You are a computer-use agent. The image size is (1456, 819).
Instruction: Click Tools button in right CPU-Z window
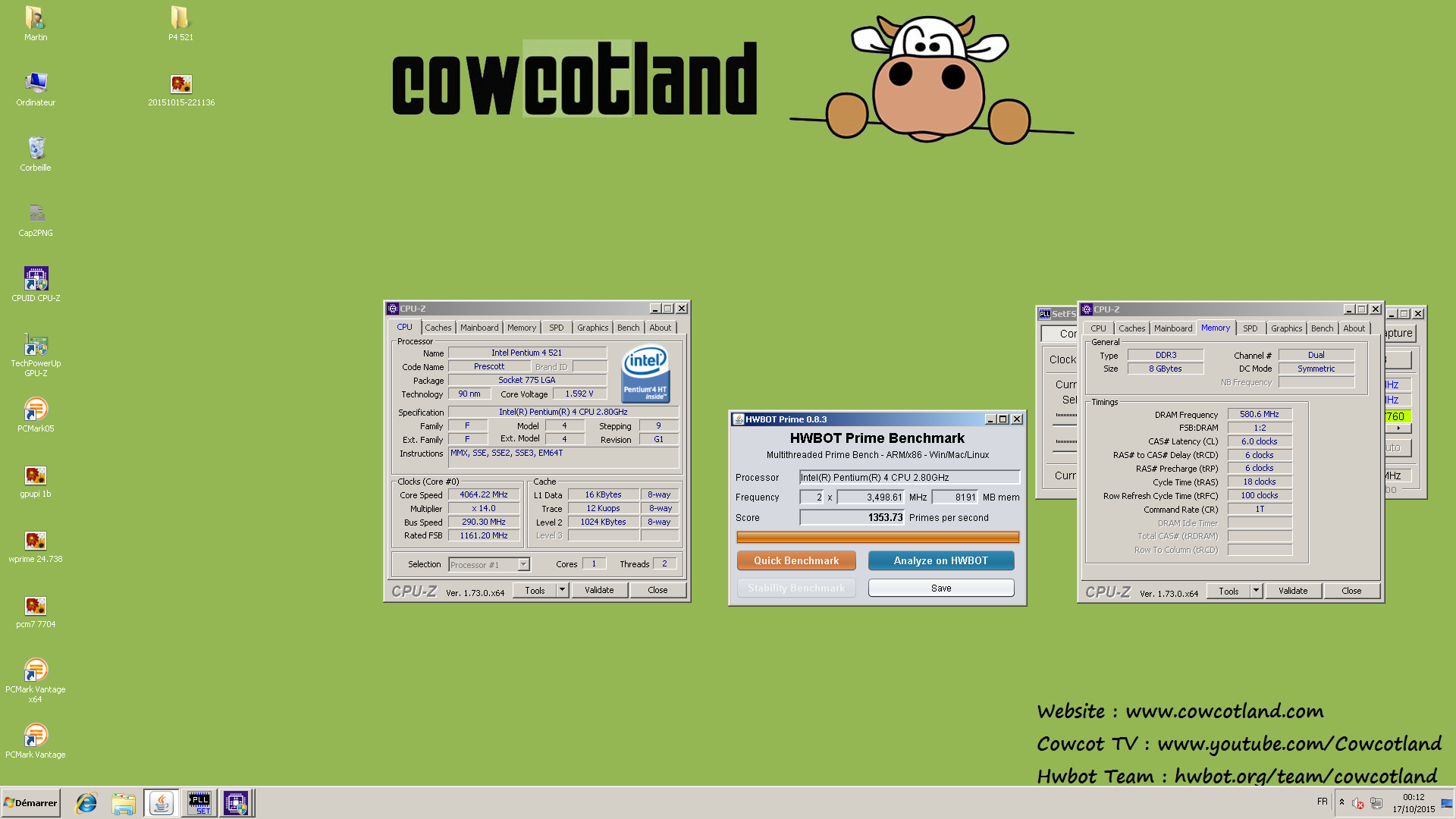click(x=1228, y=591)
